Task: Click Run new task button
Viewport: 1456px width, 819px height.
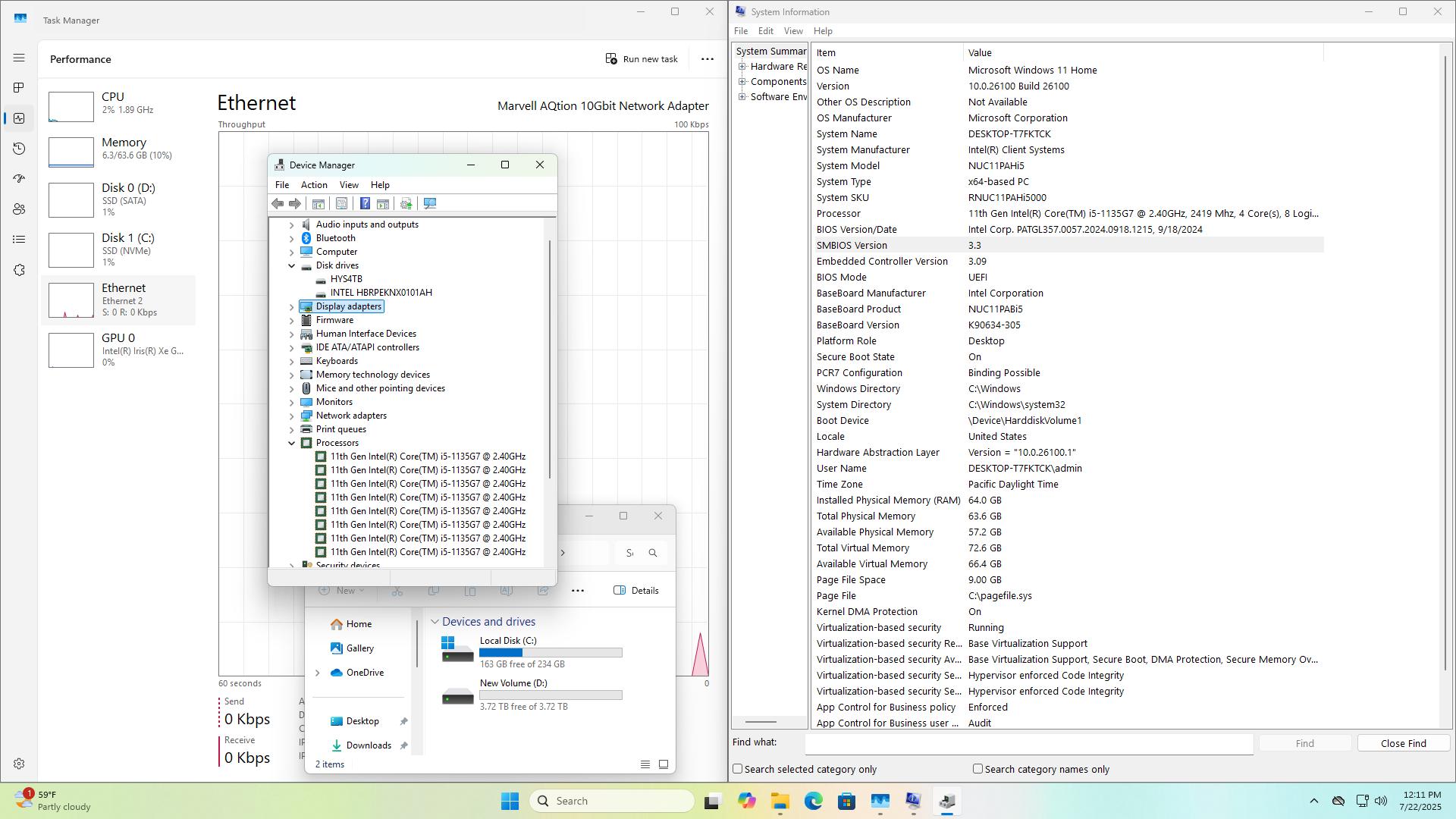Action: (x=642, y=59)
